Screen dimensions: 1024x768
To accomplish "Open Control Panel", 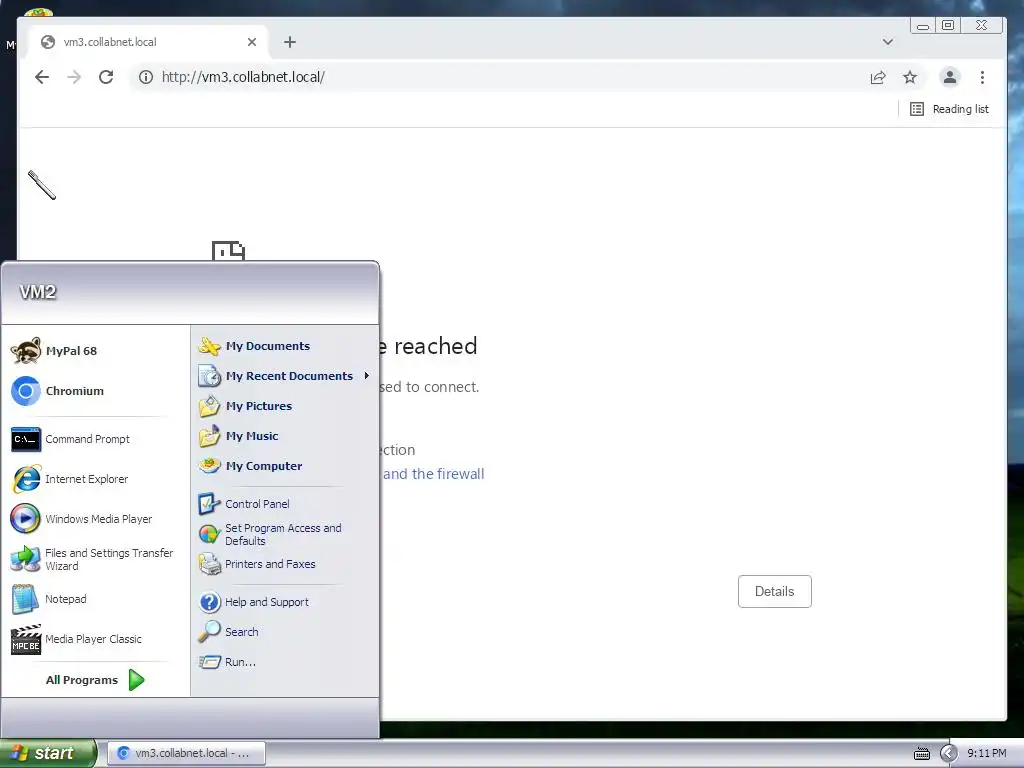I will tap(285, 504).
